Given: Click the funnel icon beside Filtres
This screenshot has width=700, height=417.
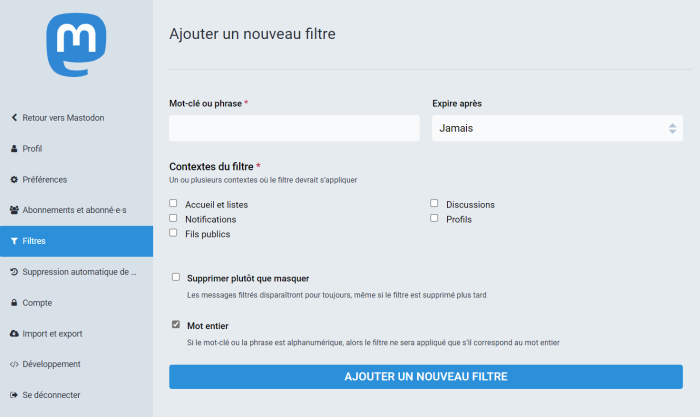Looking at the screenshot, I should pyautogui.click(x=14, y=241).
